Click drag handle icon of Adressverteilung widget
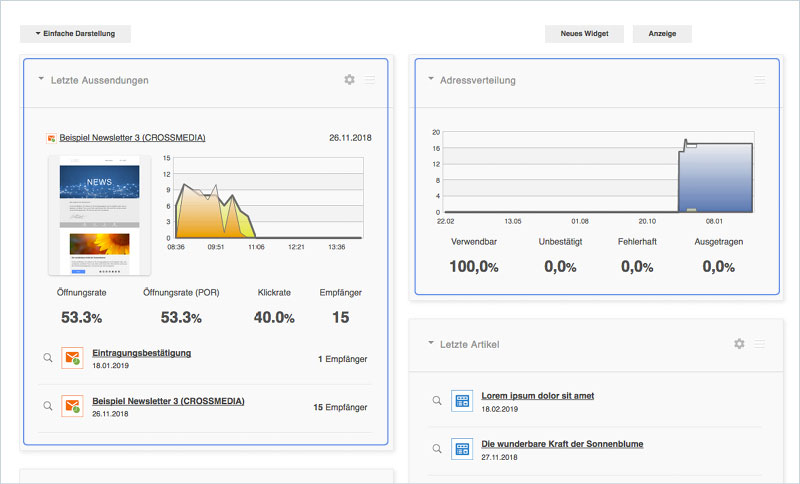This screenshot has width=800, height=484. (x=760, y=80)
